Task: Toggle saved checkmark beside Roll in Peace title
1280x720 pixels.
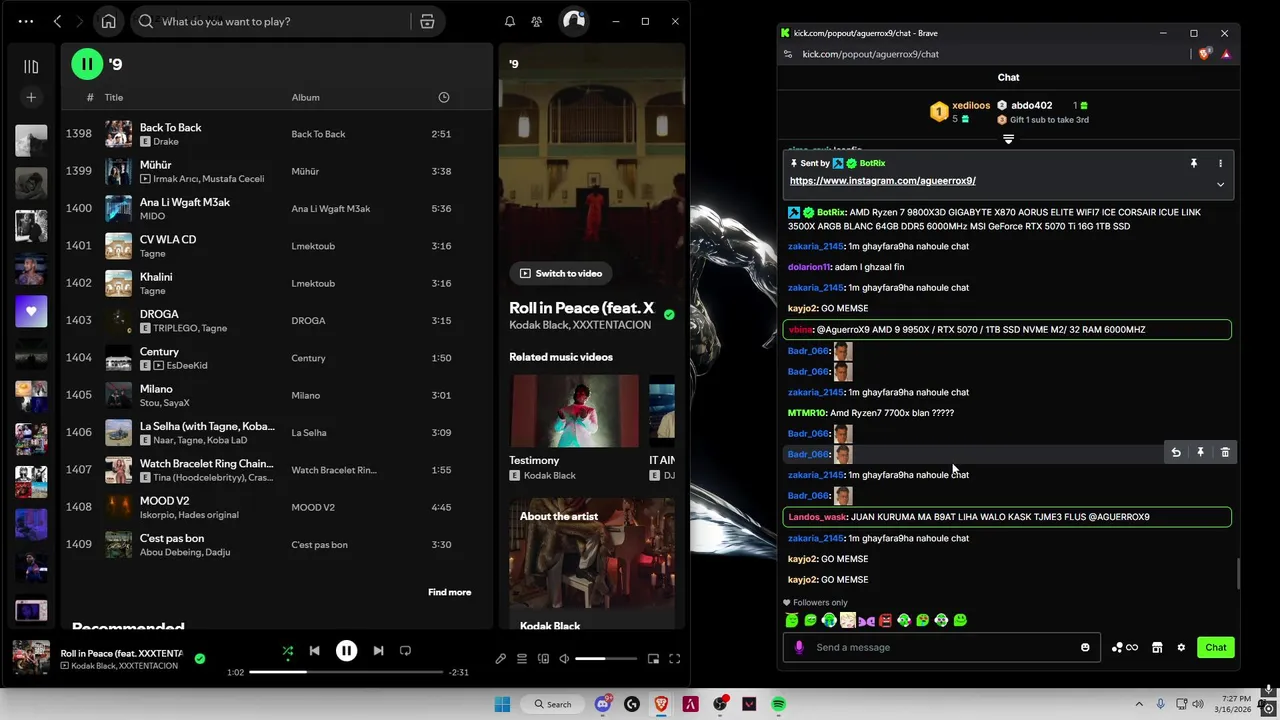Action: tap(669, 314)
